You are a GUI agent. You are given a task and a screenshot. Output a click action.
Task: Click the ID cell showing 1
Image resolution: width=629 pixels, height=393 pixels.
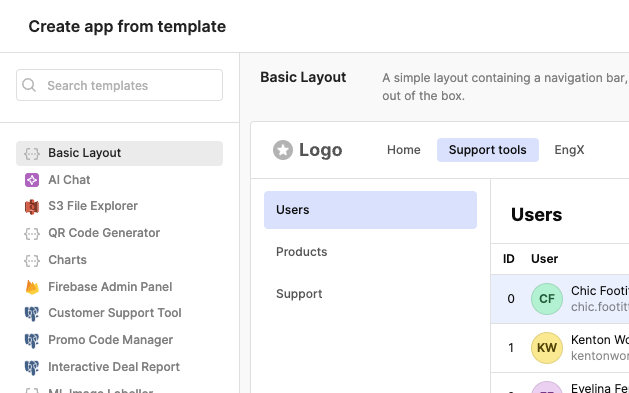point(511,348)
